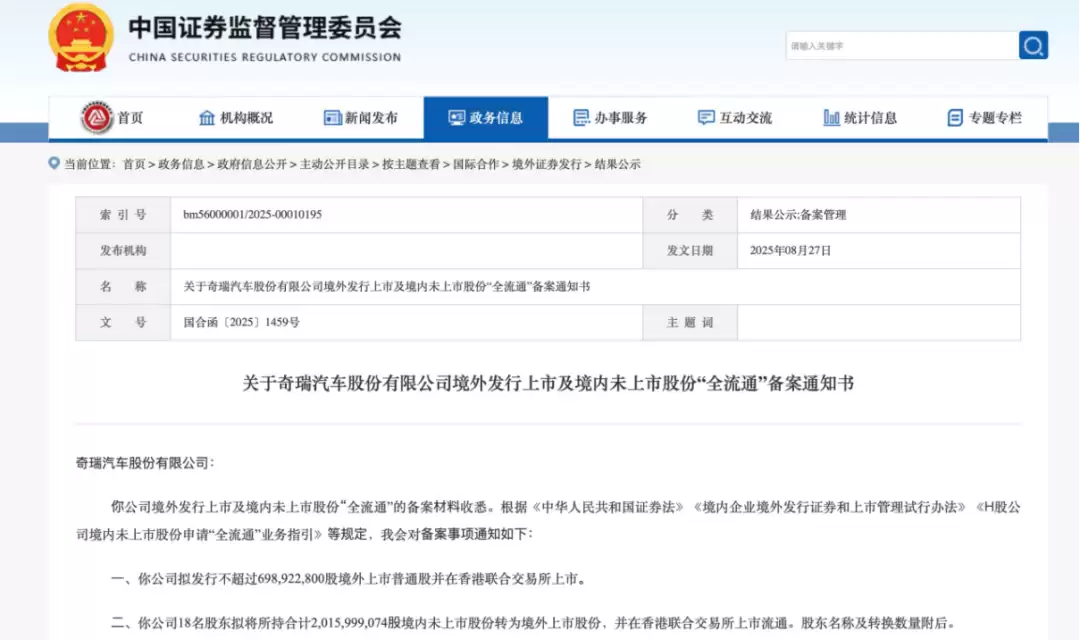
Task: Open 政府信息公开 breadcrumb link
Action: tap(251, 164)
